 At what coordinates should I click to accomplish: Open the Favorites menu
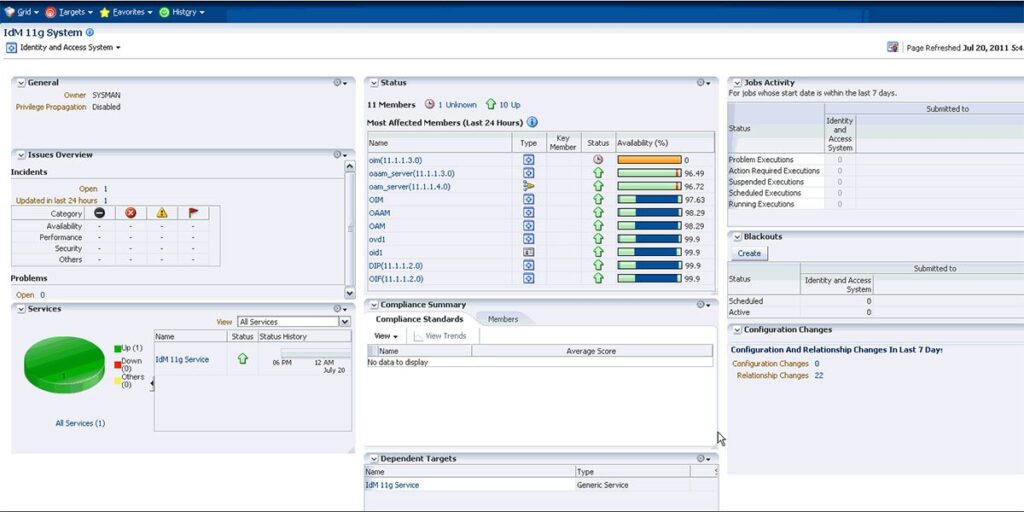(125, 12)
